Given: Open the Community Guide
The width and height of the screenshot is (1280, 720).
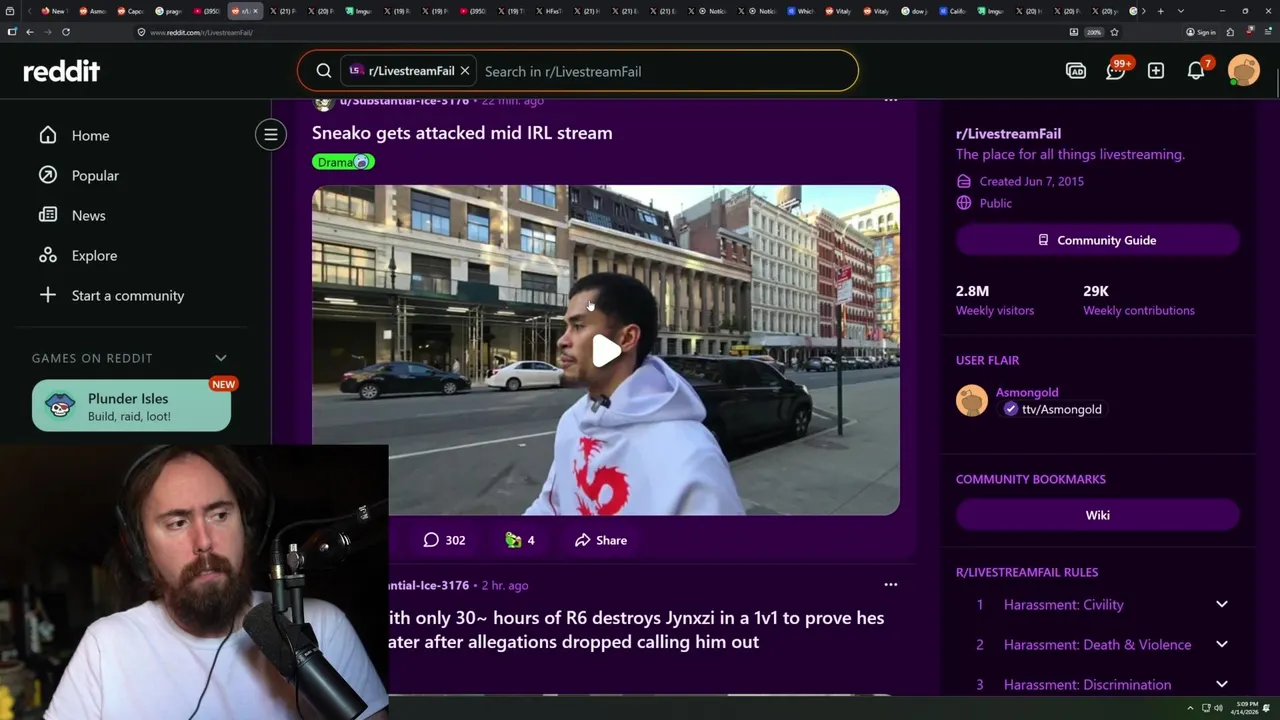Looking at the screenshot, I should pyautogui.click(x=1098, y=240).
